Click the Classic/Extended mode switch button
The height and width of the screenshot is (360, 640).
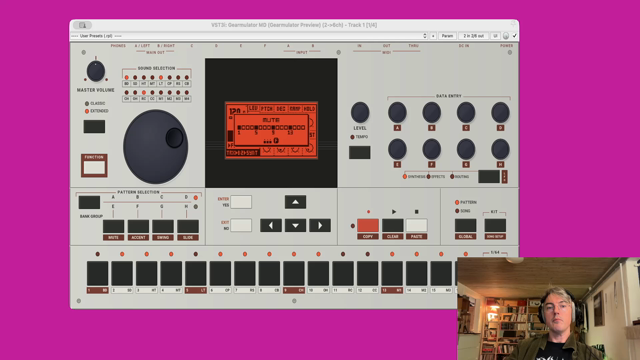(x=94, y=127)
